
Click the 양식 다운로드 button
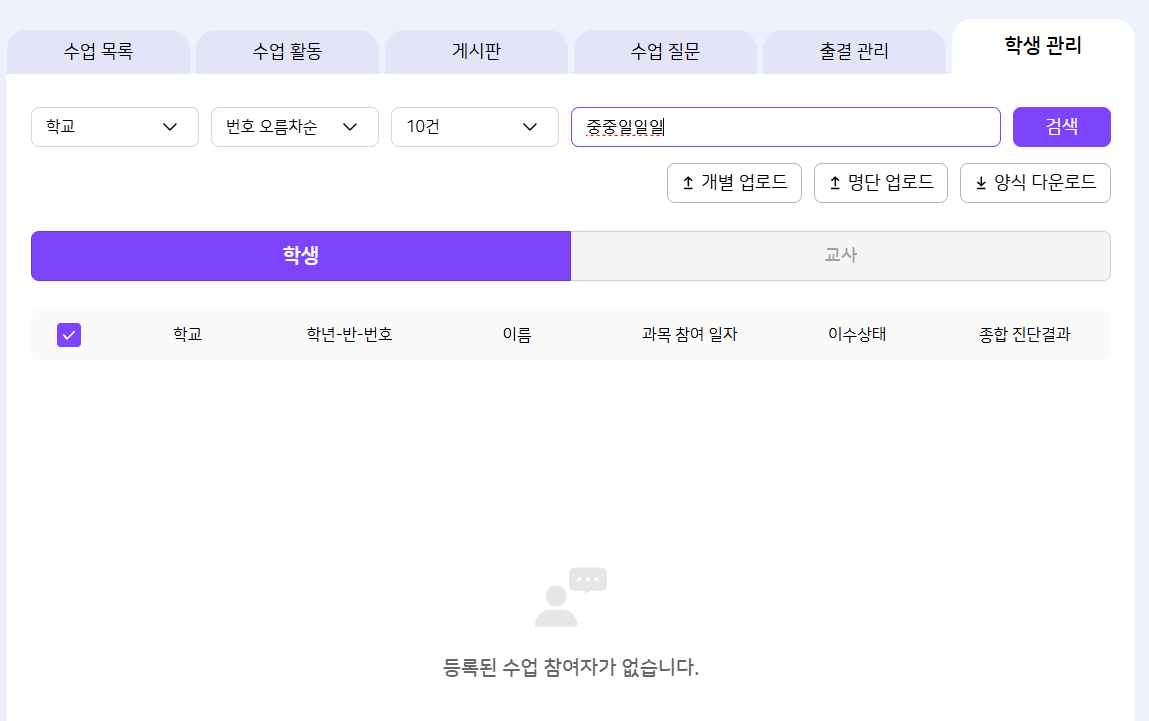(x=1035, y=183)
